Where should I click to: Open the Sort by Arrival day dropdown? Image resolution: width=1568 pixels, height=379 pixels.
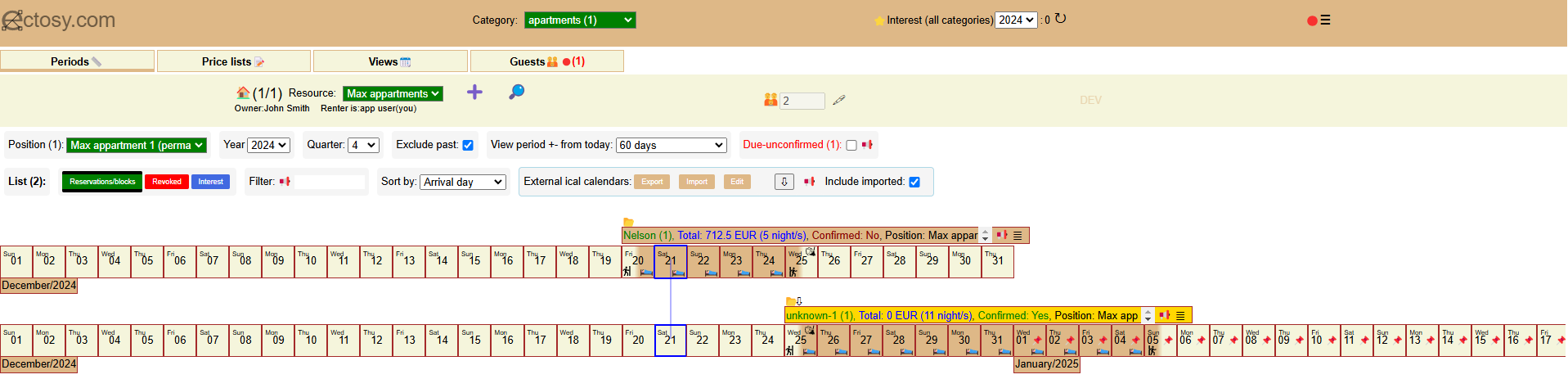(464, 183)
